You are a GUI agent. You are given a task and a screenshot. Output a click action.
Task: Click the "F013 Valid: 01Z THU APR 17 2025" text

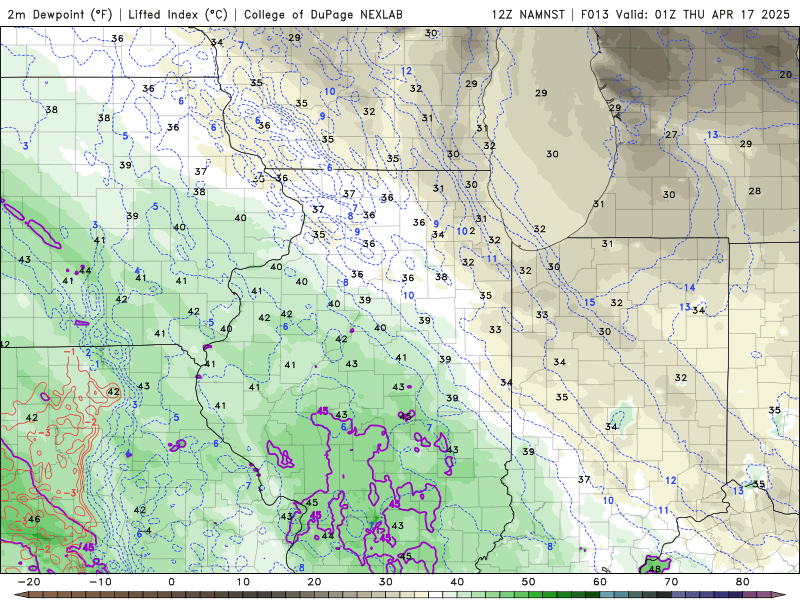coord(685,14)
